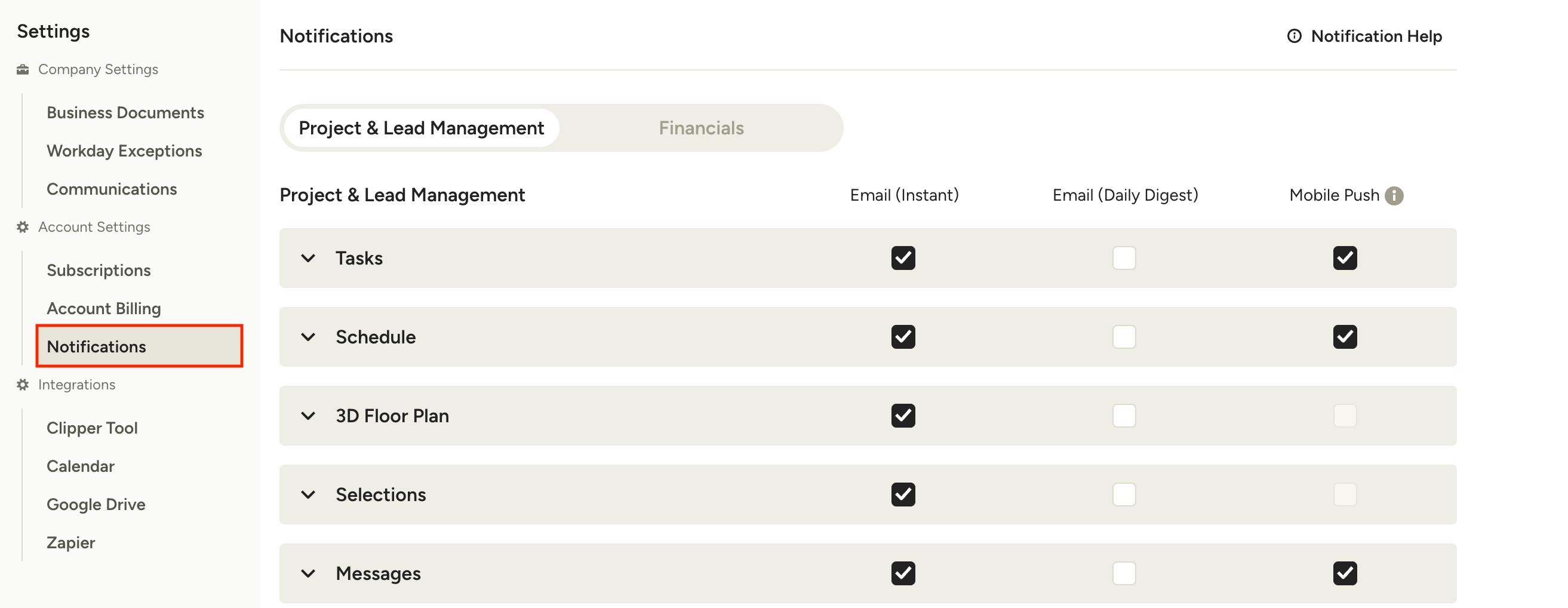This screenshot has width=1568, height=608.
Task: Open Notification Help link
Action: tap(1376, 36)
